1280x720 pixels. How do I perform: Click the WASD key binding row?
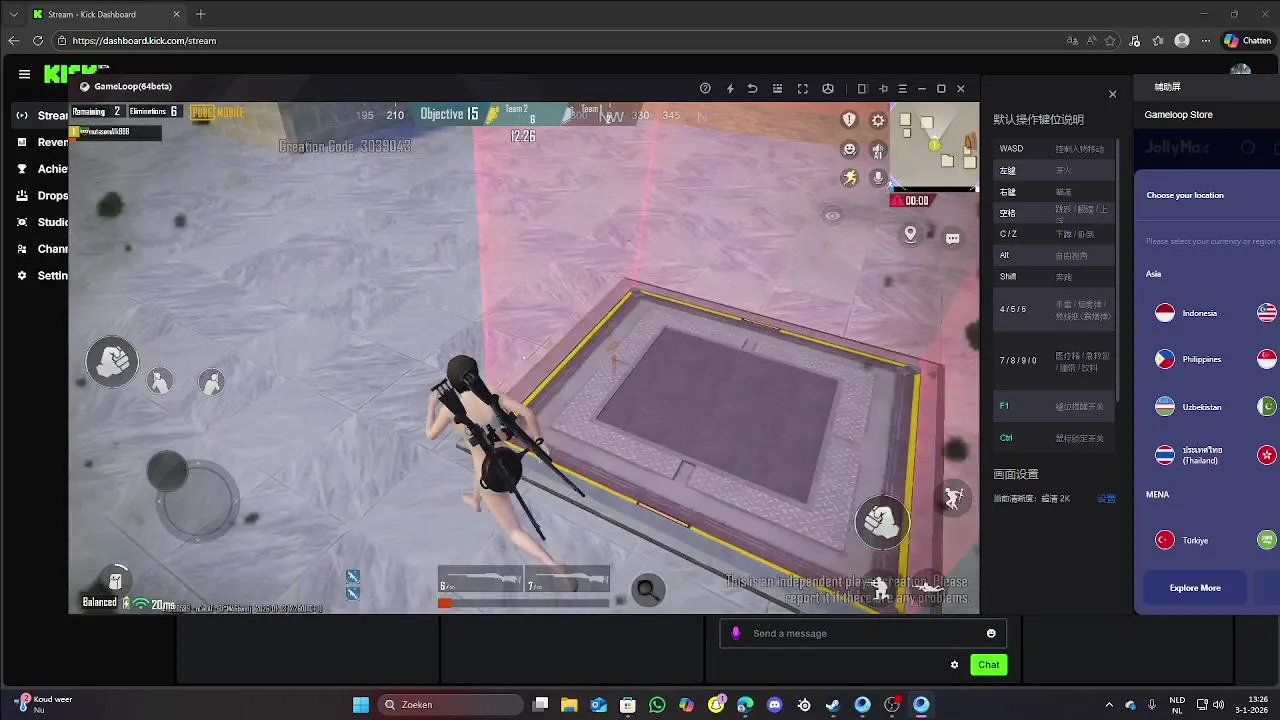1054,149
